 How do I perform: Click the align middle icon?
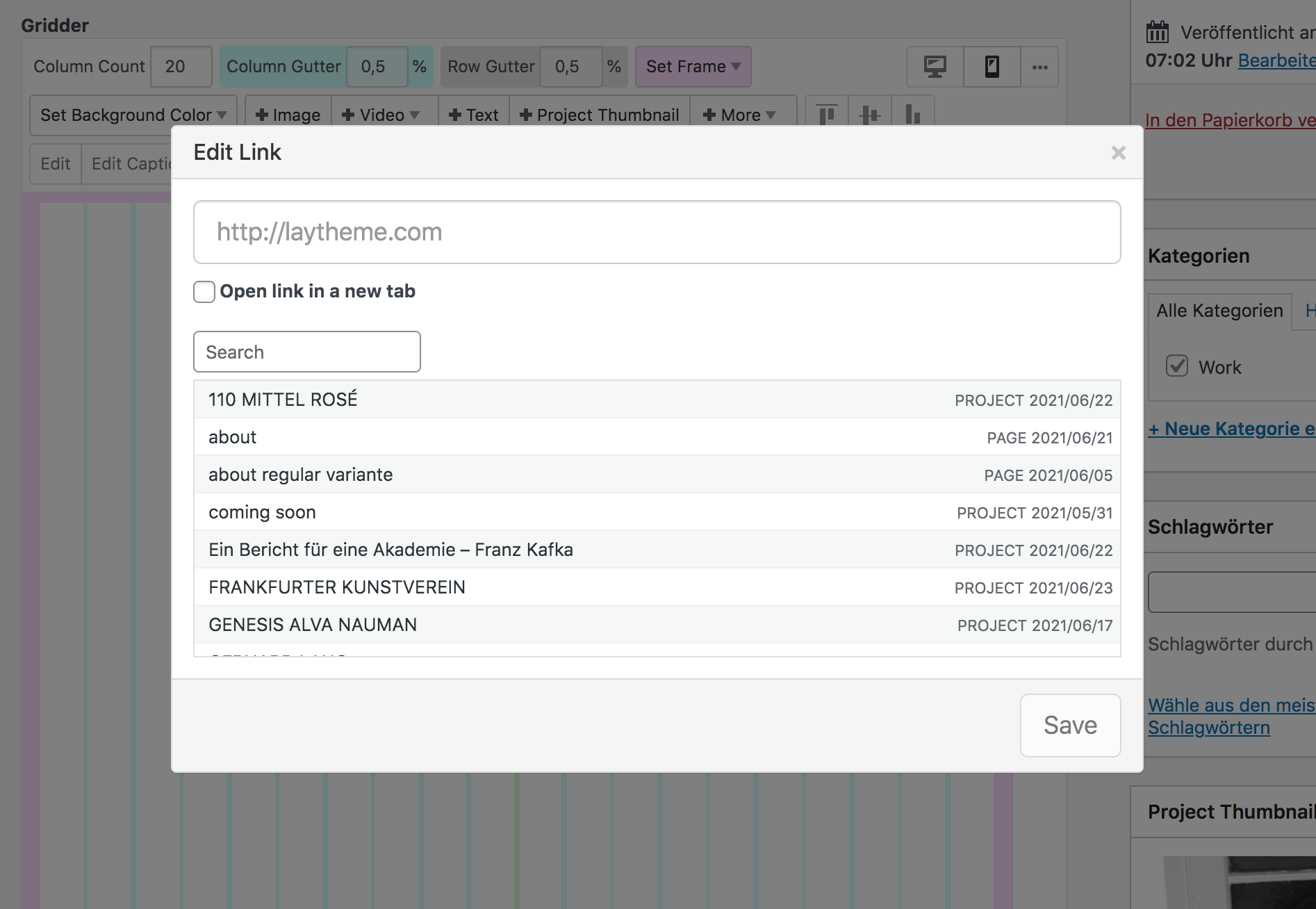[x=869, y=114]
